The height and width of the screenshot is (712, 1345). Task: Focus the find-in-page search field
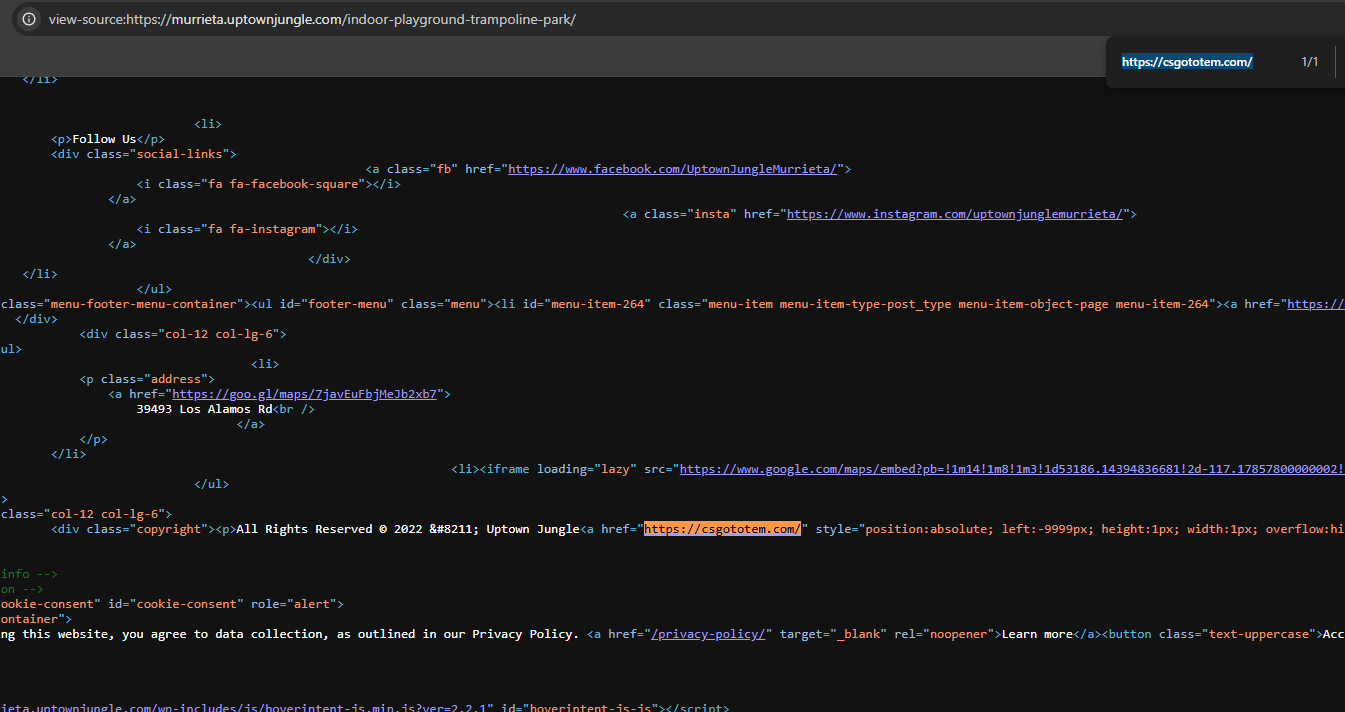(x=1200, y=62)
